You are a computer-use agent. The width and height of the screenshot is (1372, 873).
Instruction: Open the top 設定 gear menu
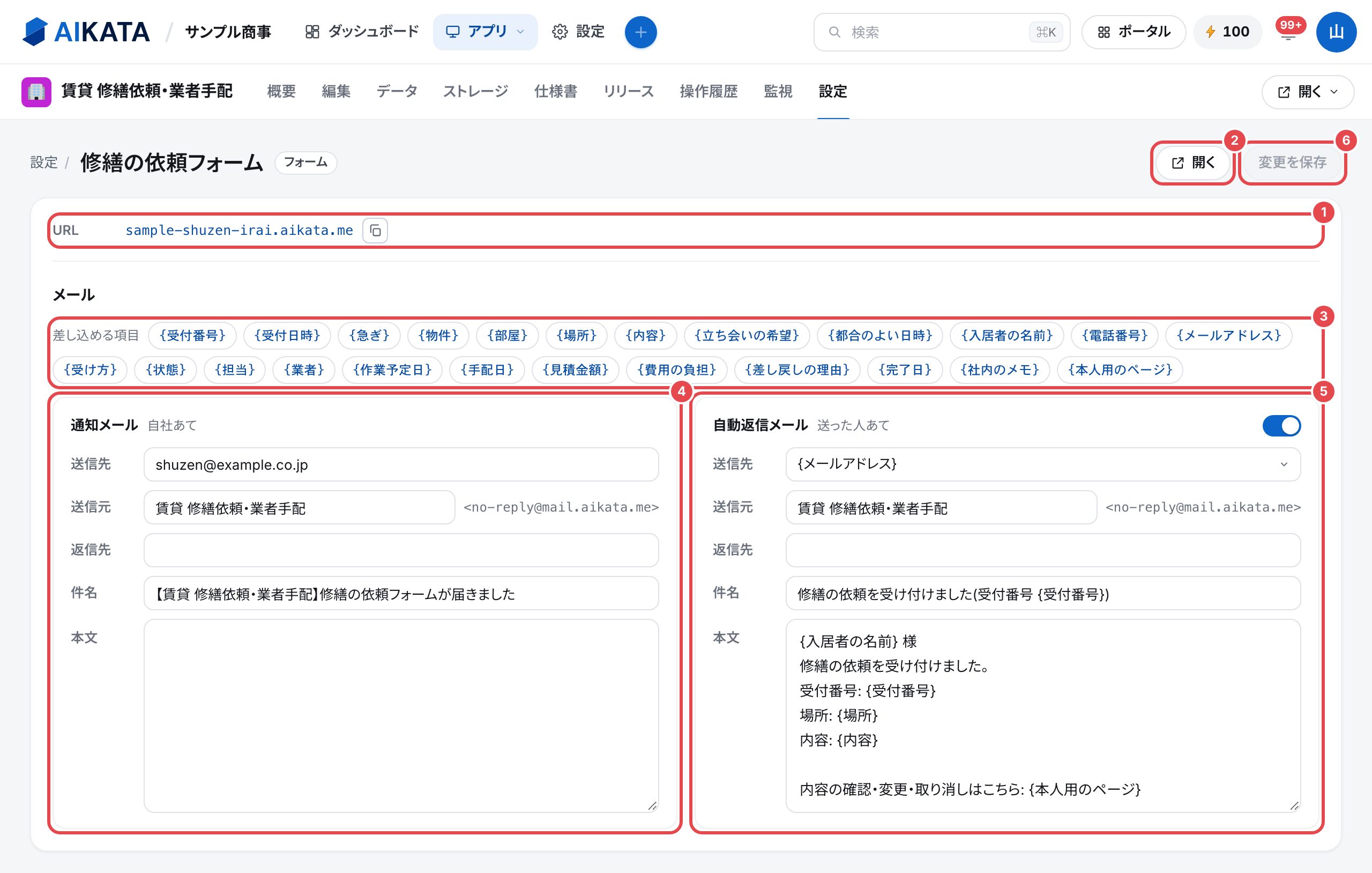pos(578,32)
